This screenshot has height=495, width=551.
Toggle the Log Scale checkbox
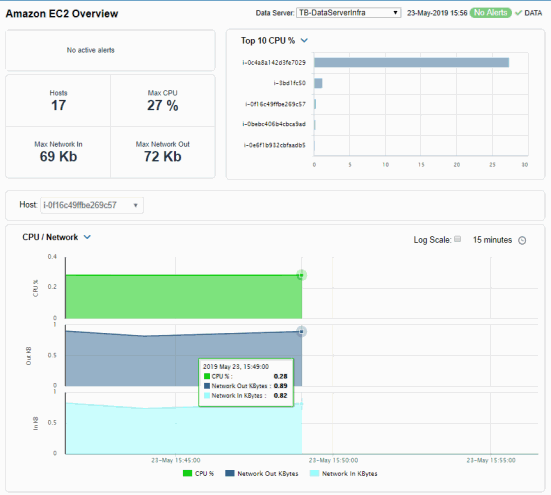pyautogui.click(x=458, y=239)
